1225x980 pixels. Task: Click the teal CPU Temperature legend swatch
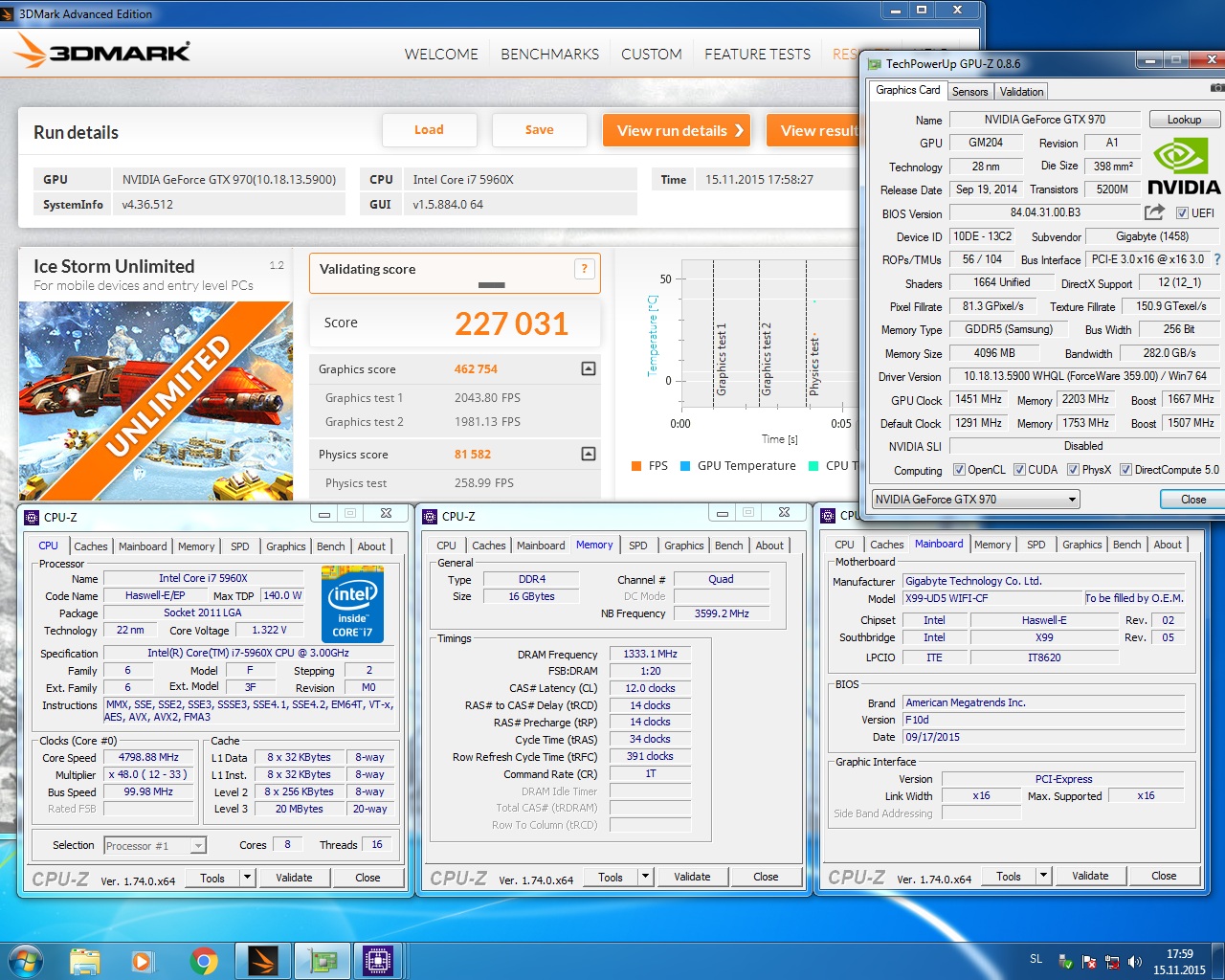(x=813, y=466)
